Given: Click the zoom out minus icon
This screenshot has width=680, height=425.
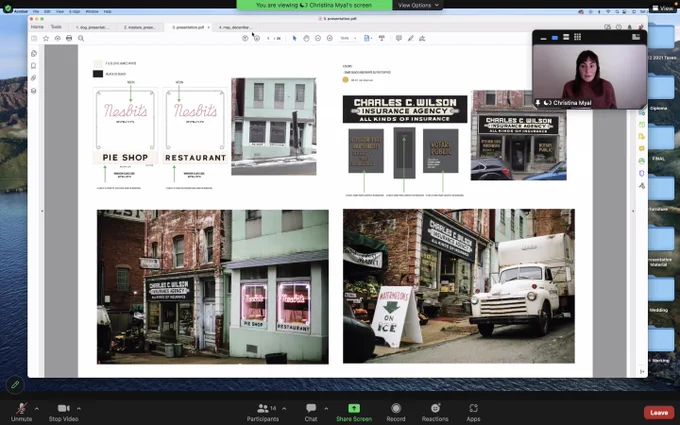Looking at the screenshot, I should [x=318, y=38].
